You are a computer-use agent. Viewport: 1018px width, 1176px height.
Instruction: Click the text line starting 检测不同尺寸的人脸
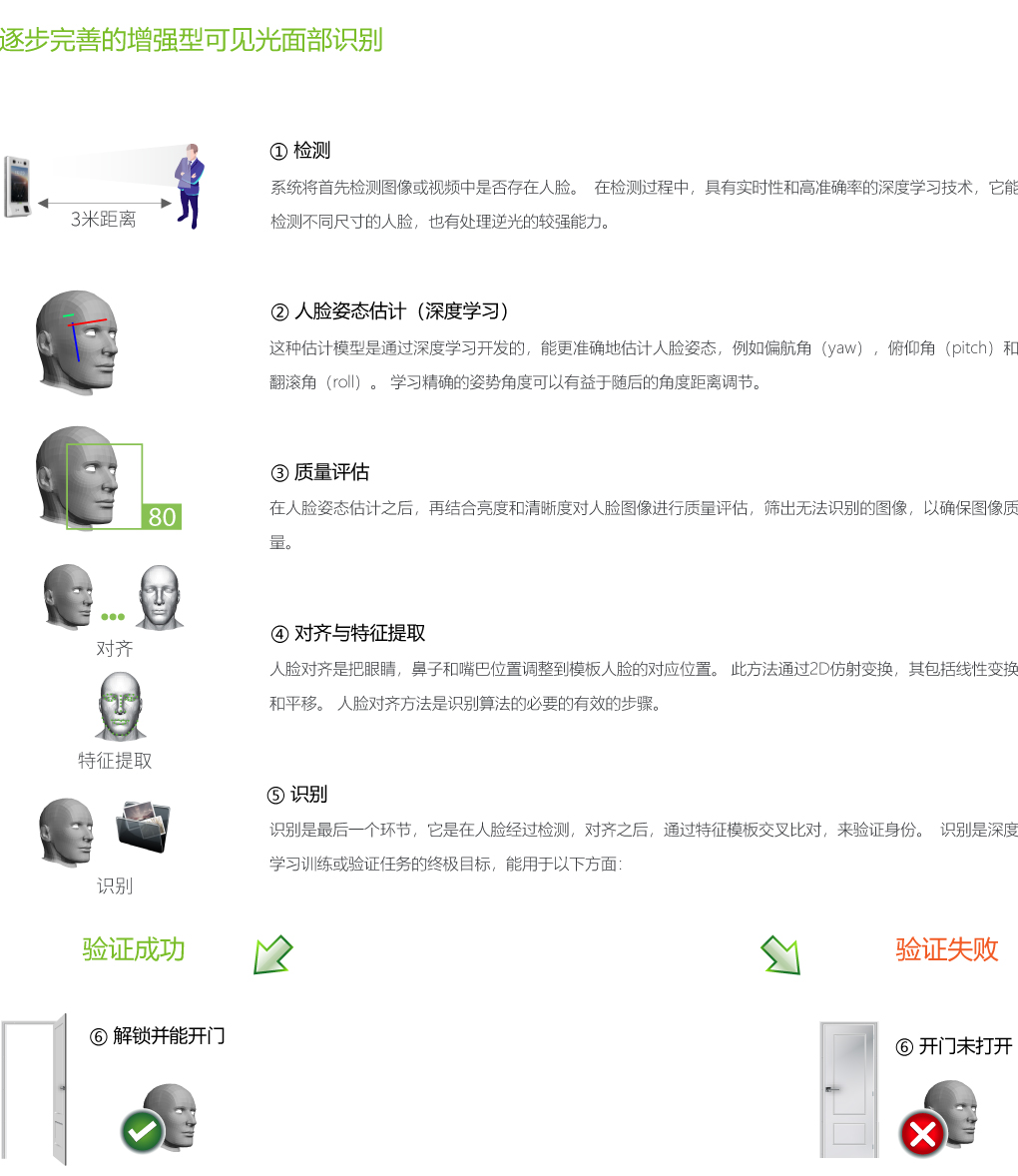pyautogui.click(x=441, y=222)
